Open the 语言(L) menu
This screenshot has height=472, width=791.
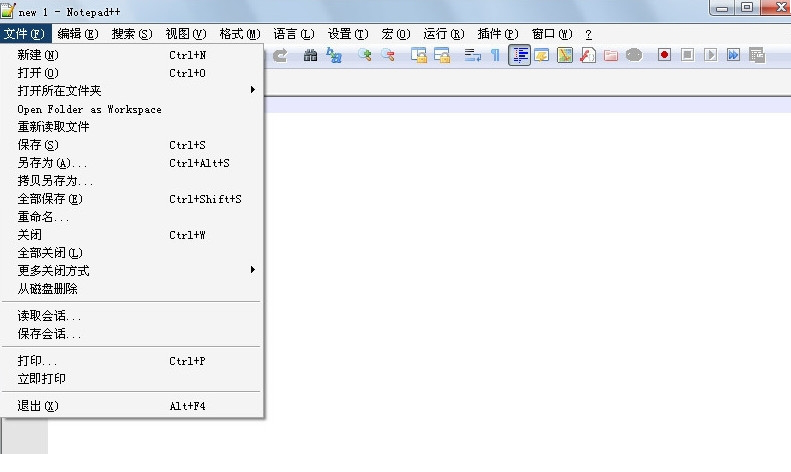[294, 34]
